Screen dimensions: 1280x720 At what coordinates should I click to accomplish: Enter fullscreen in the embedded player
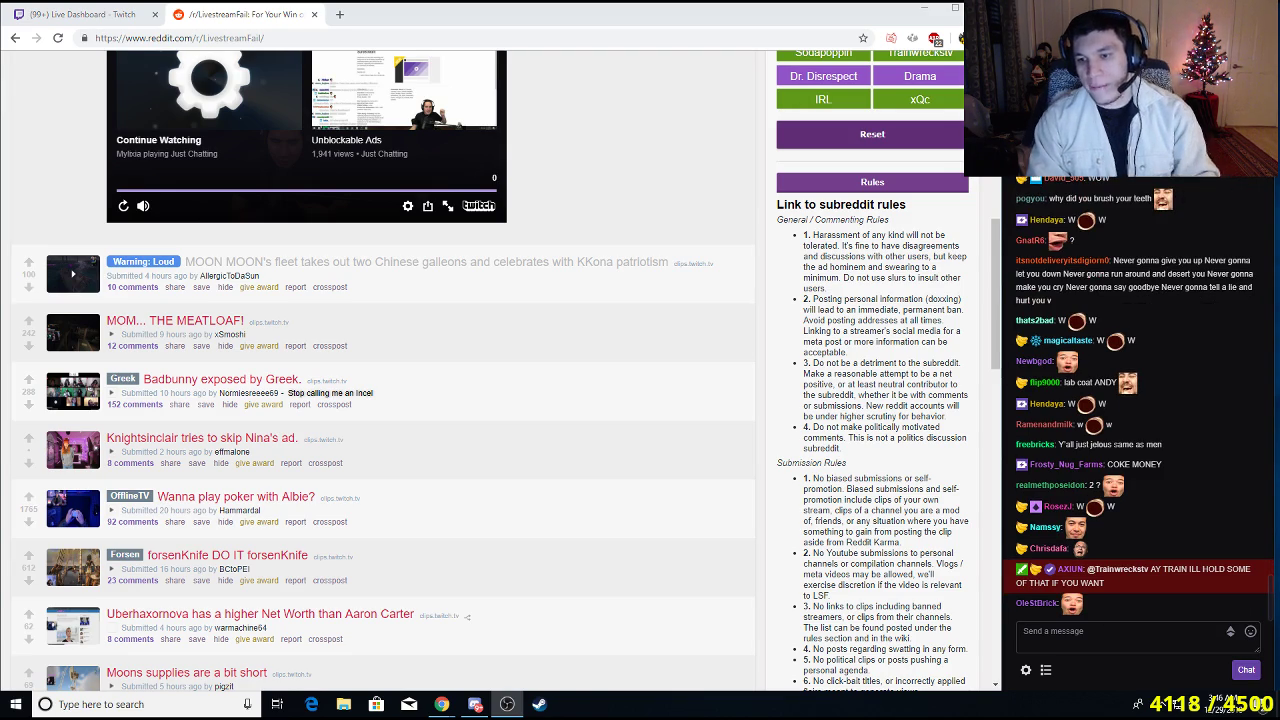pos(448,206)
